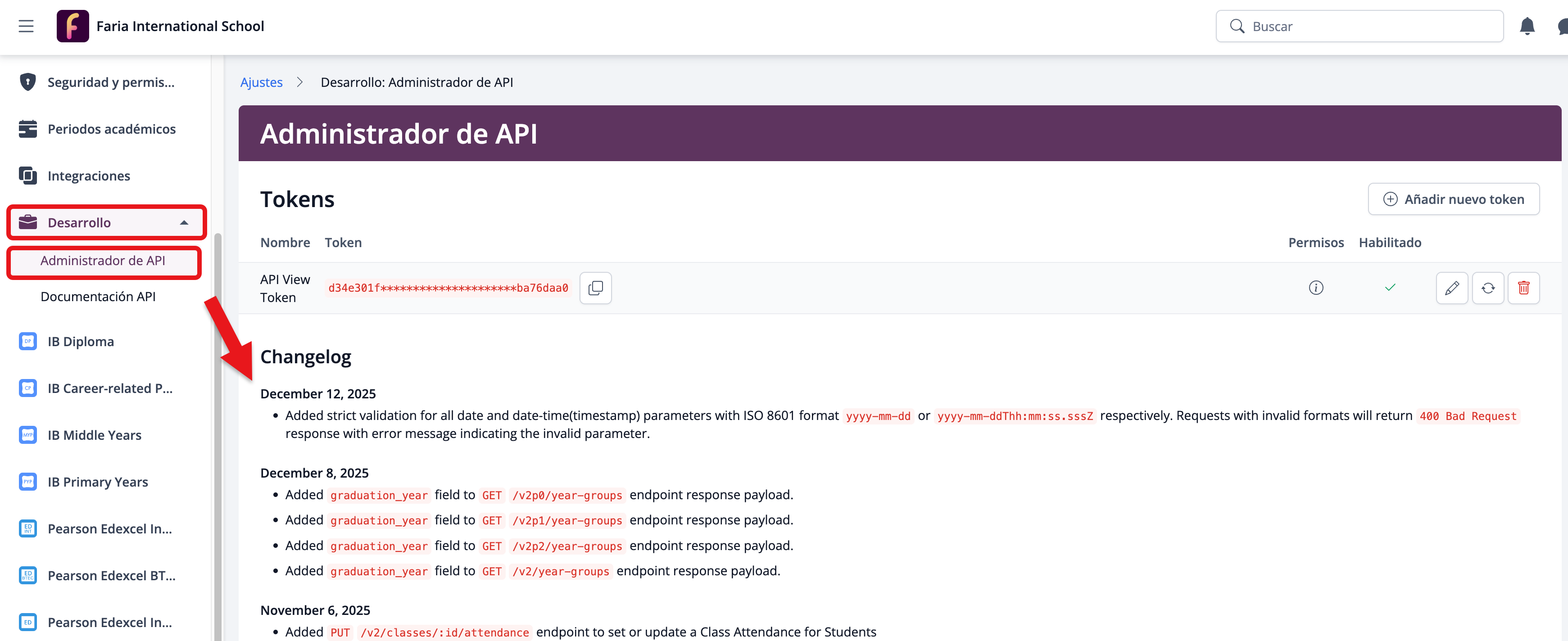1568x641 pixels.
Task: Click the sidebar vertical scrollbar
Action: 218,426
